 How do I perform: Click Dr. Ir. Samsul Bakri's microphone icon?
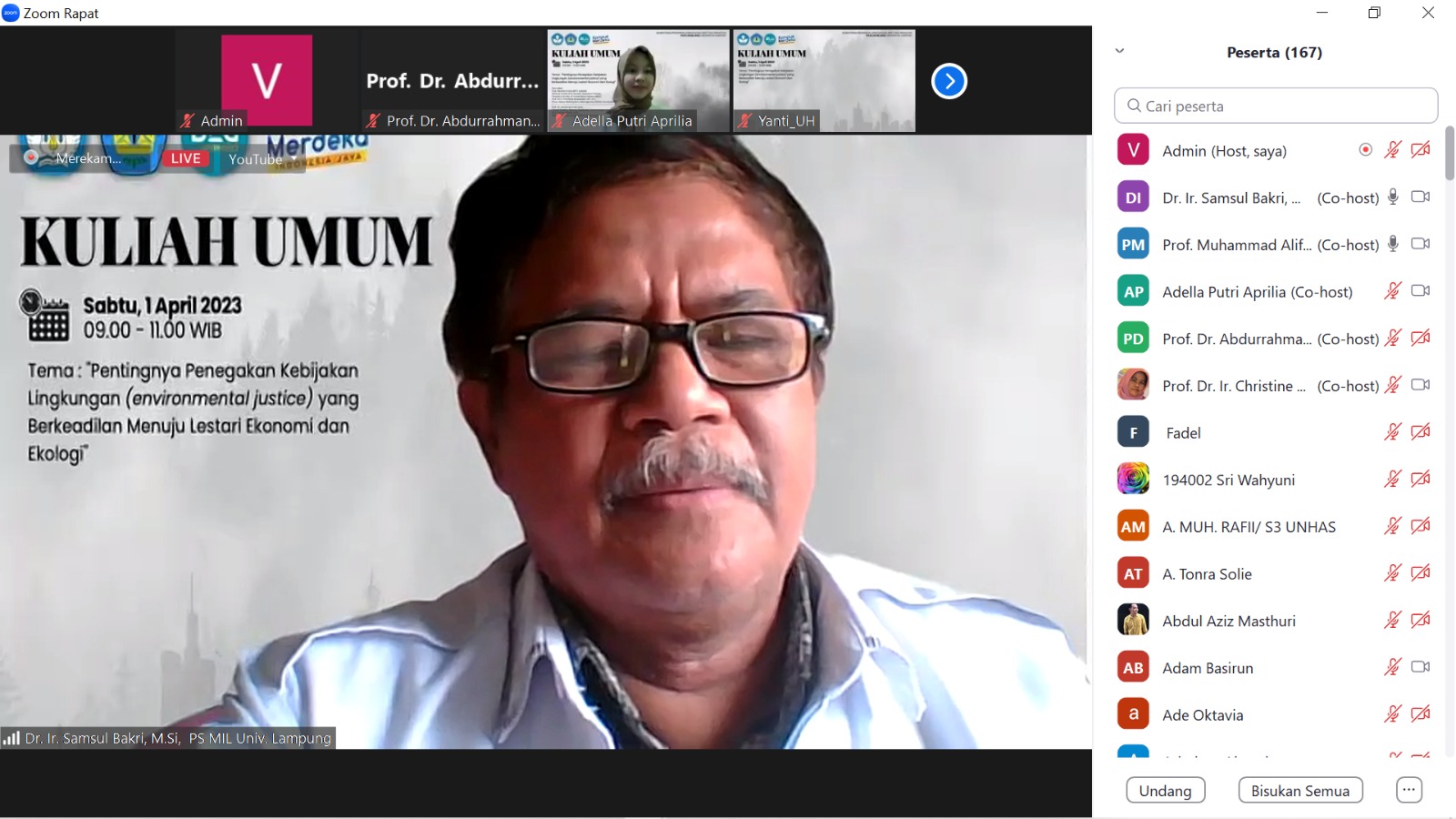(x=1392, y=197)
